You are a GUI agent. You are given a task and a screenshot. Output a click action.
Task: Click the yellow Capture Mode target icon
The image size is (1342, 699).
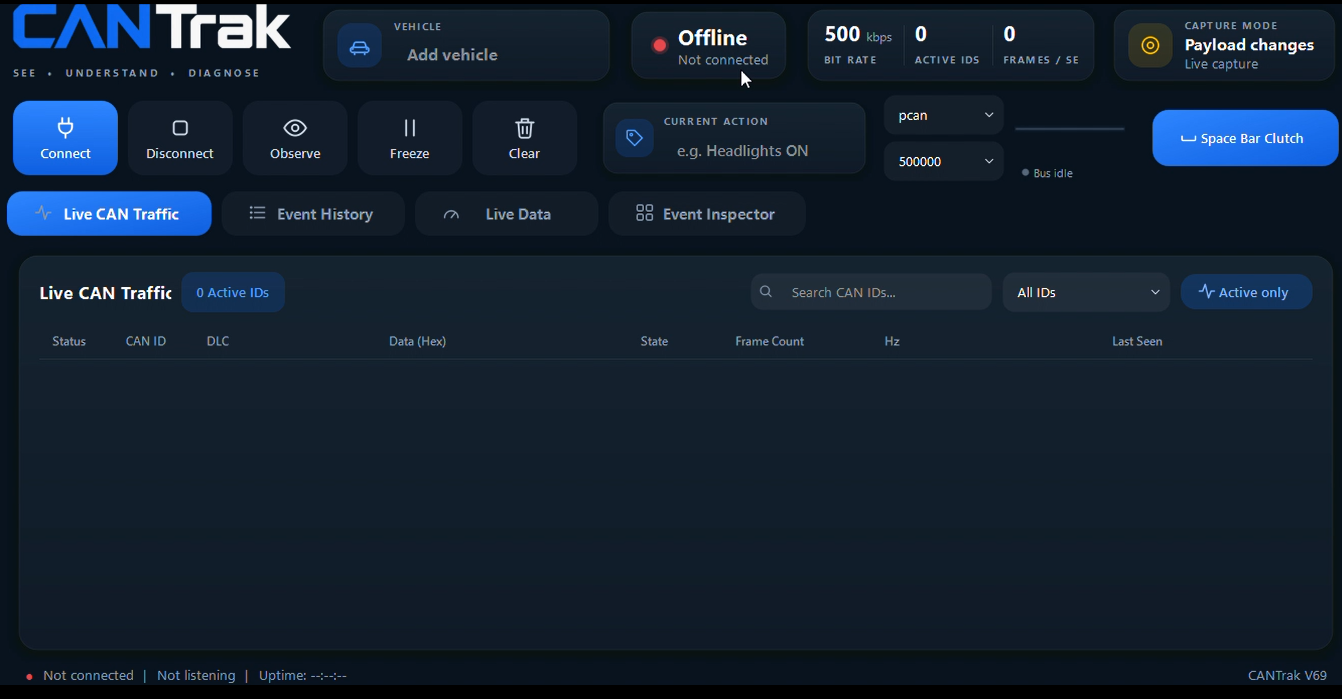(1150, 45)
